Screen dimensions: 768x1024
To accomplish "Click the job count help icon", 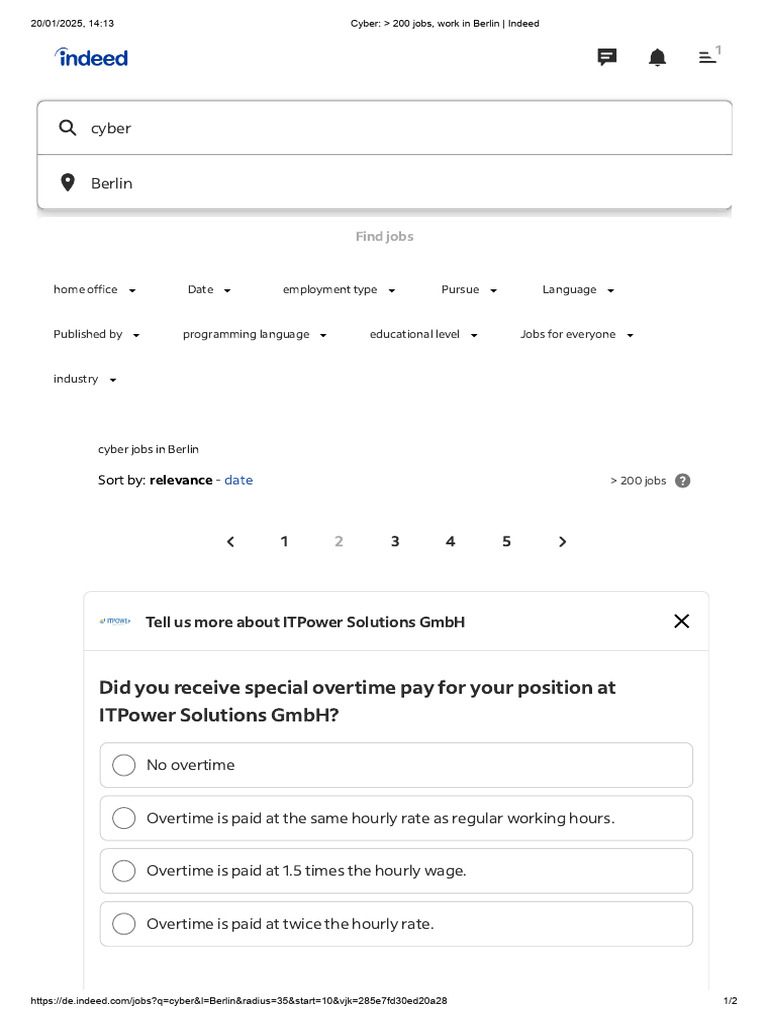I will [683, 480].
